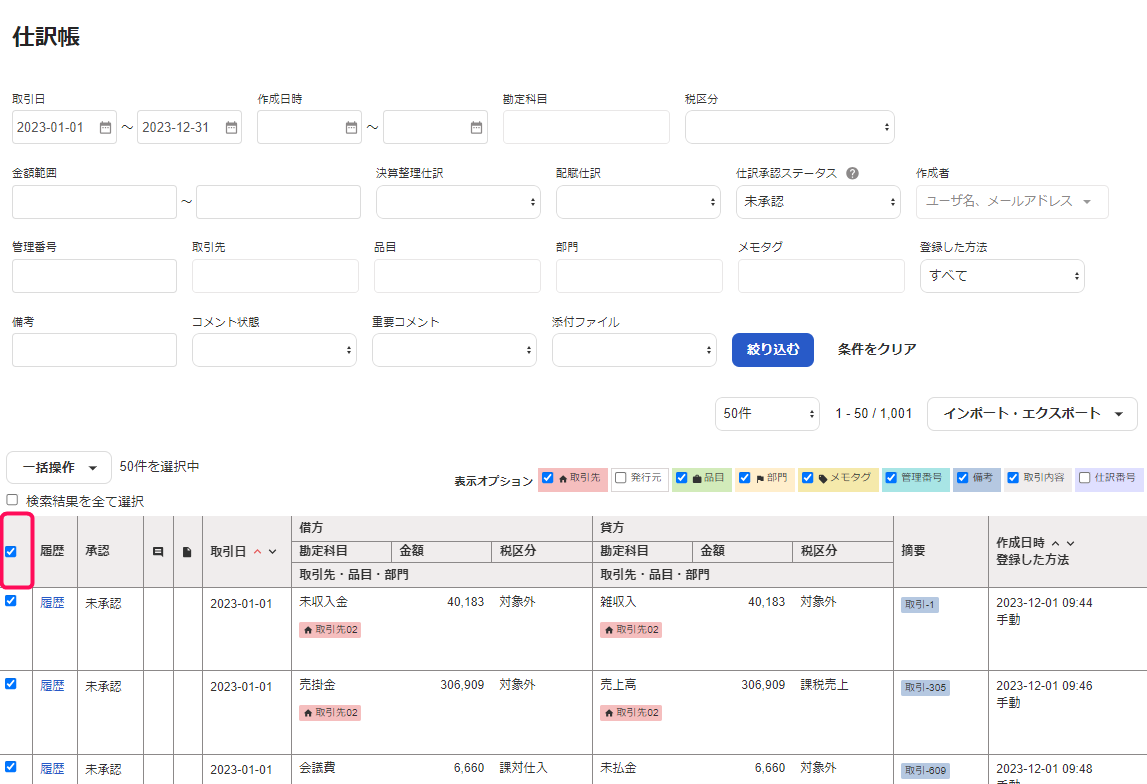Click the 取引-305 tag in 摘要
The height and width of the screenshot is (784, 1147).
click(925, 688)
